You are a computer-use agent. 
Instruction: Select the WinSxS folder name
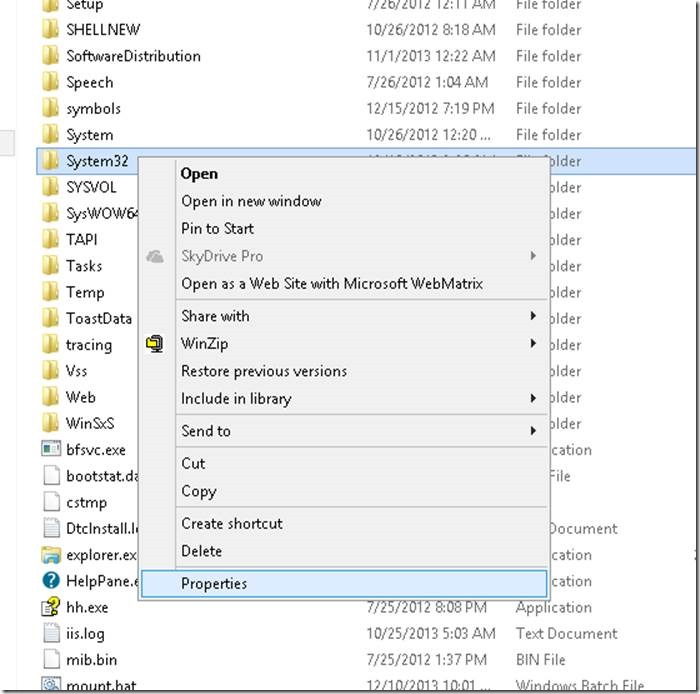click(90, 424)
